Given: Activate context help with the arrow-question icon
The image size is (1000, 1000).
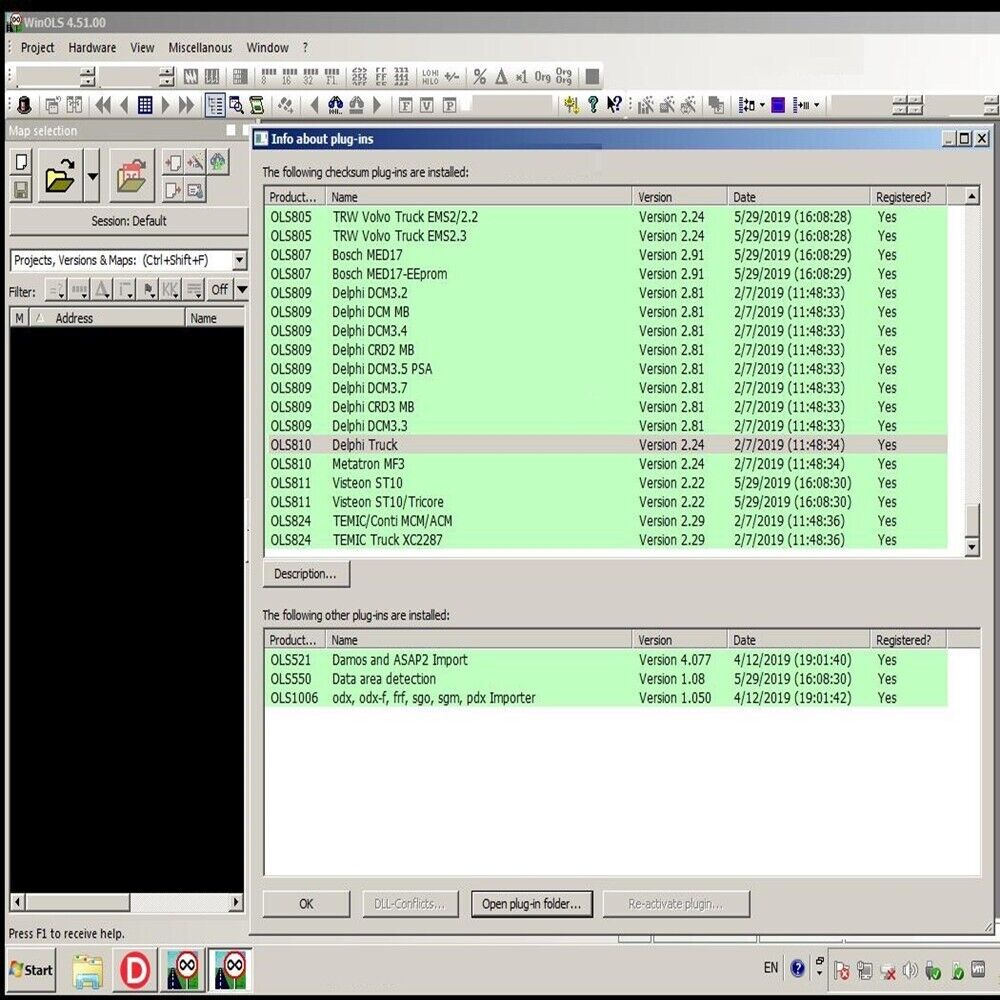Looking at the screenshot, I should (x=614, y=103).
